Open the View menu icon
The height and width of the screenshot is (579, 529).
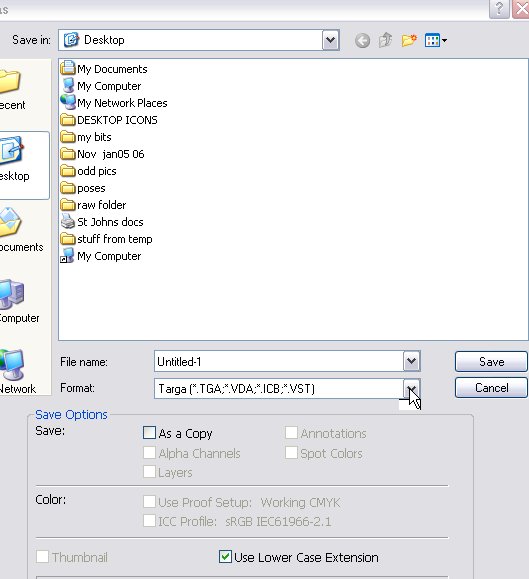pyautogui.click(x=436, y=40)
